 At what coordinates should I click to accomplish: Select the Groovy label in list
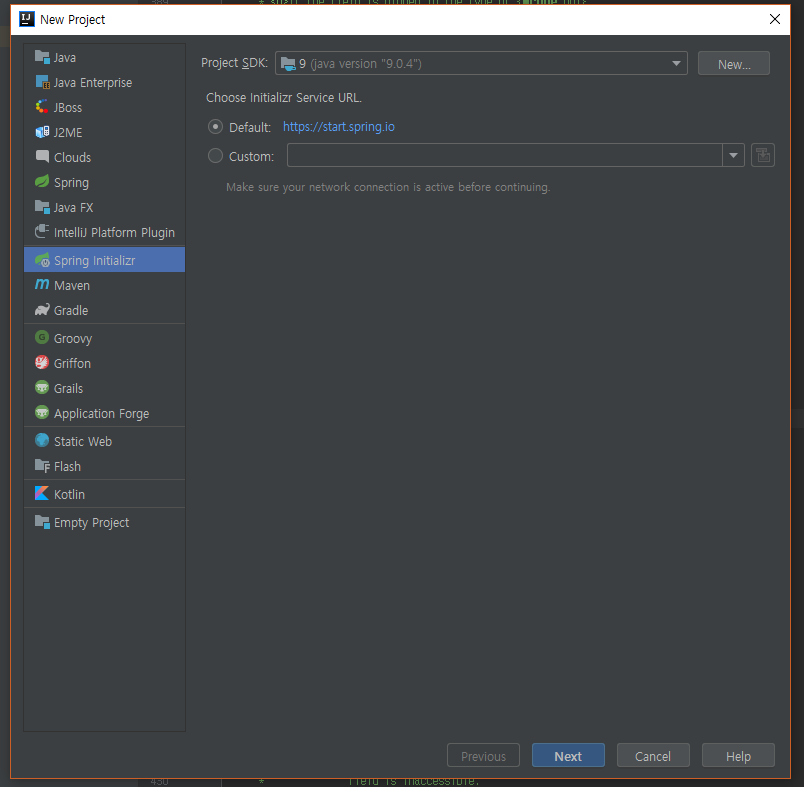pos(73,338)
